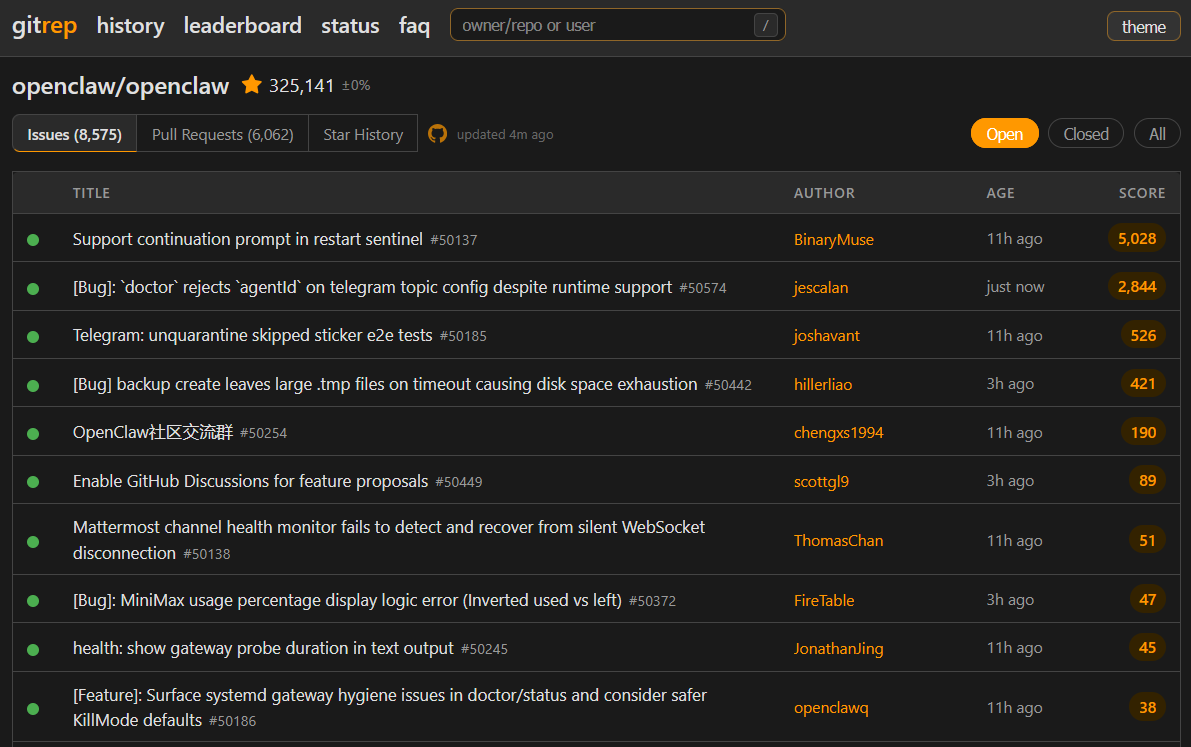The height and width of the screenshot is (747, 1191).
Task: Open Surface systemd gateway hygiene feature issue
Action: click(390, 707)
